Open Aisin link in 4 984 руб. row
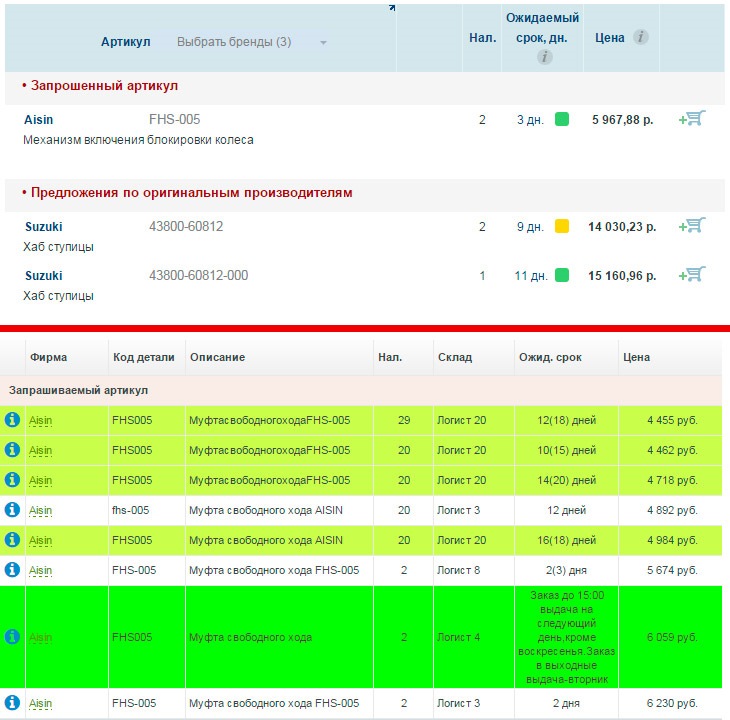Screen dimensions: 730x720 tap(41, 540)
